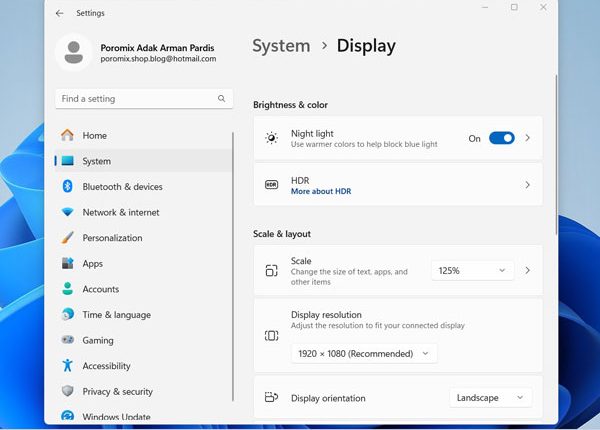Click the poromix.shop.blog@hotmail.com account email
The width and height of the screenshot is (600, 430).
click(158, 59)
